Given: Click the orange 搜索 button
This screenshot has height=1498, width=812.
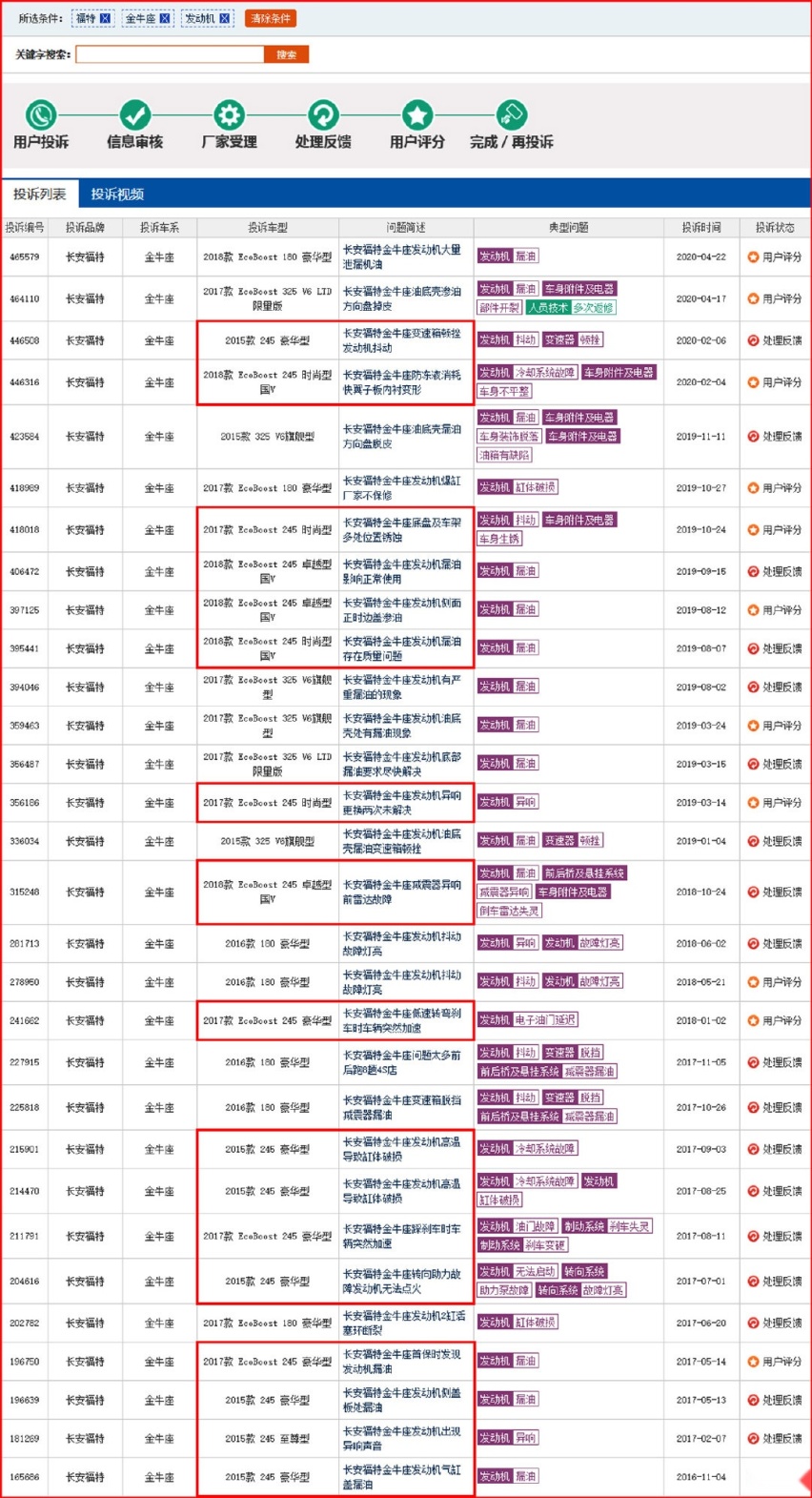Looking at the screenshot, I should coord(286,54).
